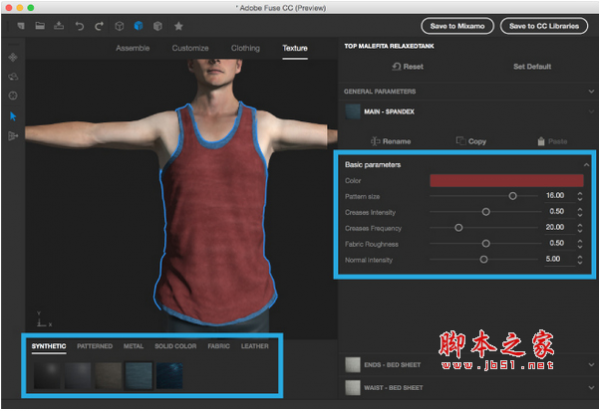Collapse the Basic parameters section
The height and width of the screenshot is (411, 600).
(x=586, y=165)
